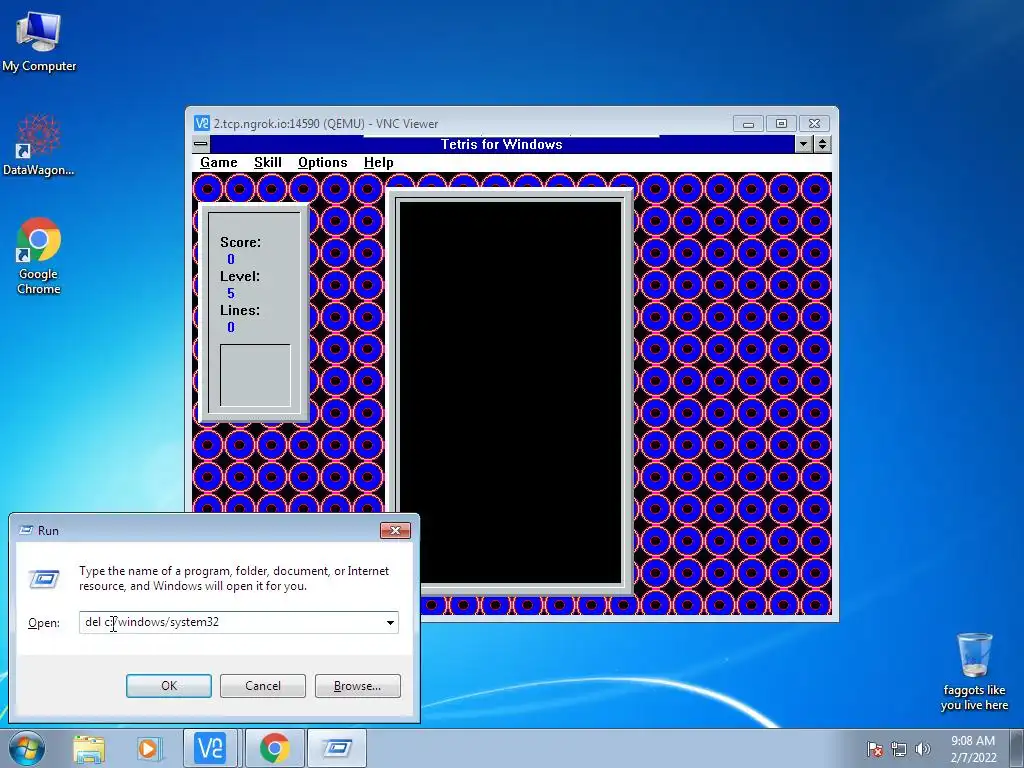Click Cancel in the Run dialog
This screenshot has height=768, width=1024.
coord(263,686)
